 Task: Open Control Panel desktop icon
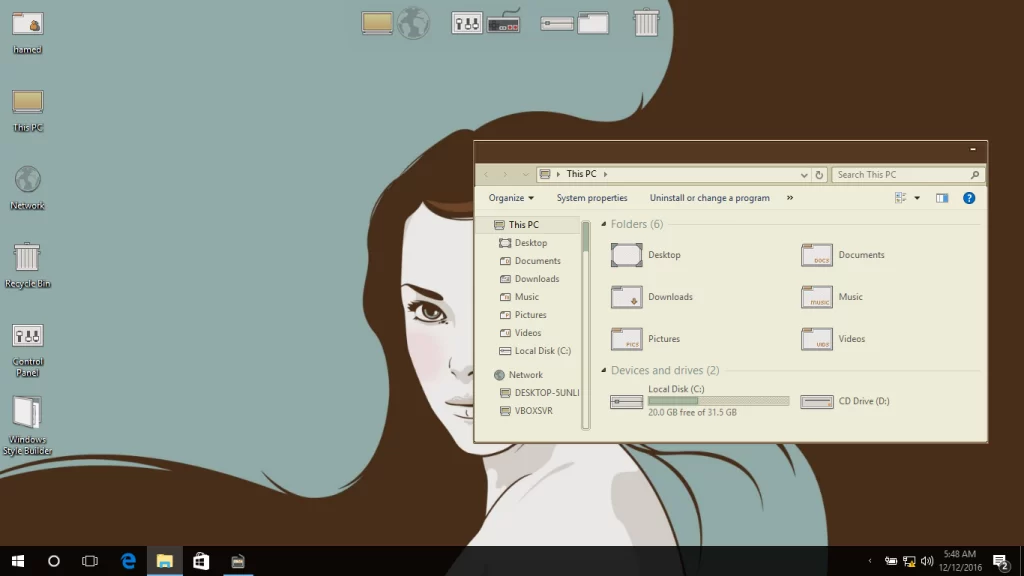pyautogui.click(x=27, y=336)
